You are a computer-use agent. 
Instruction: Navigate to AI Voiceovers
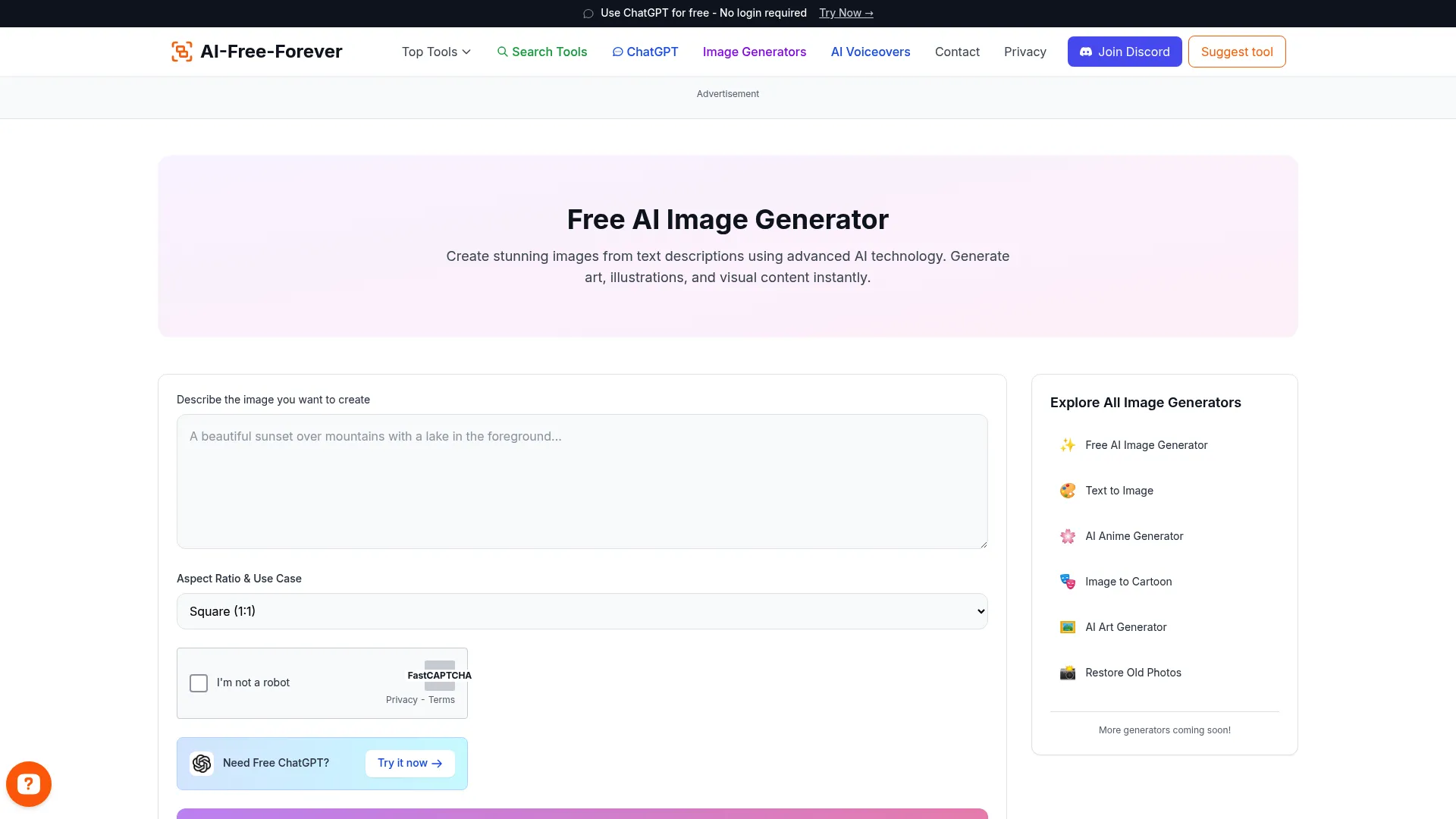(x=870, y=52)
